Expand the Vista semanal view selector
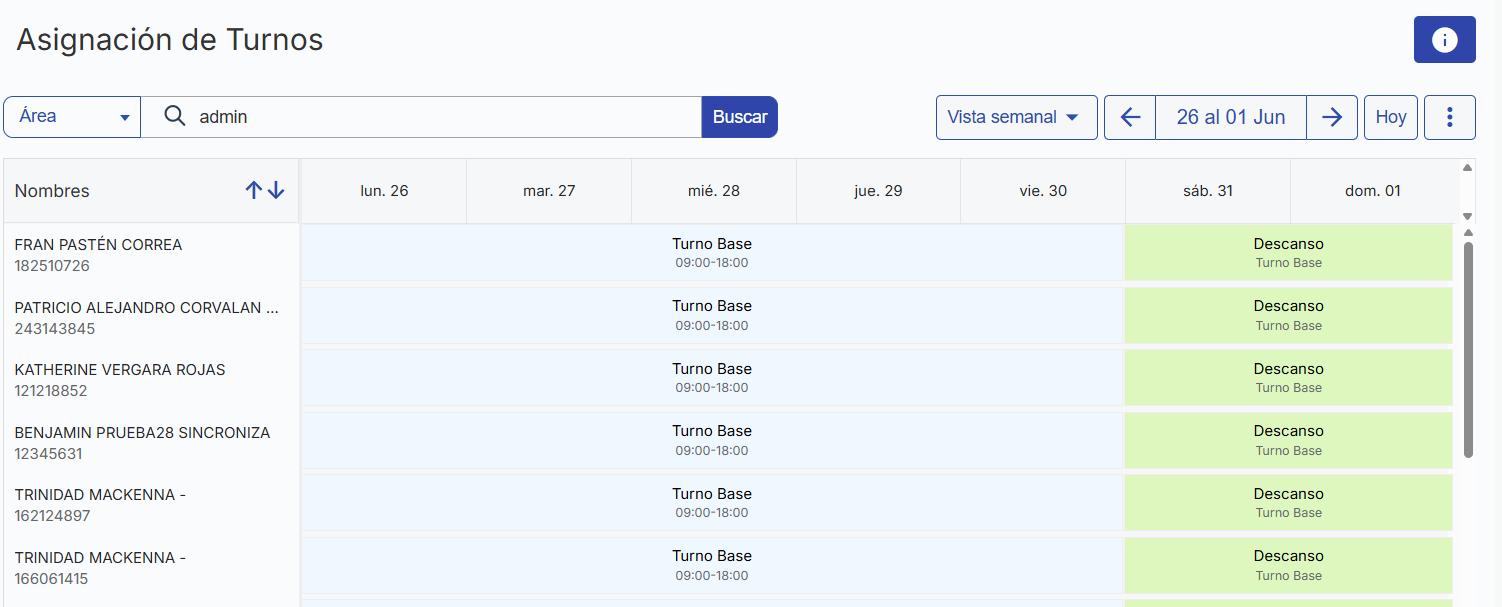The image size is (1502, 607). coord(1016,117)
